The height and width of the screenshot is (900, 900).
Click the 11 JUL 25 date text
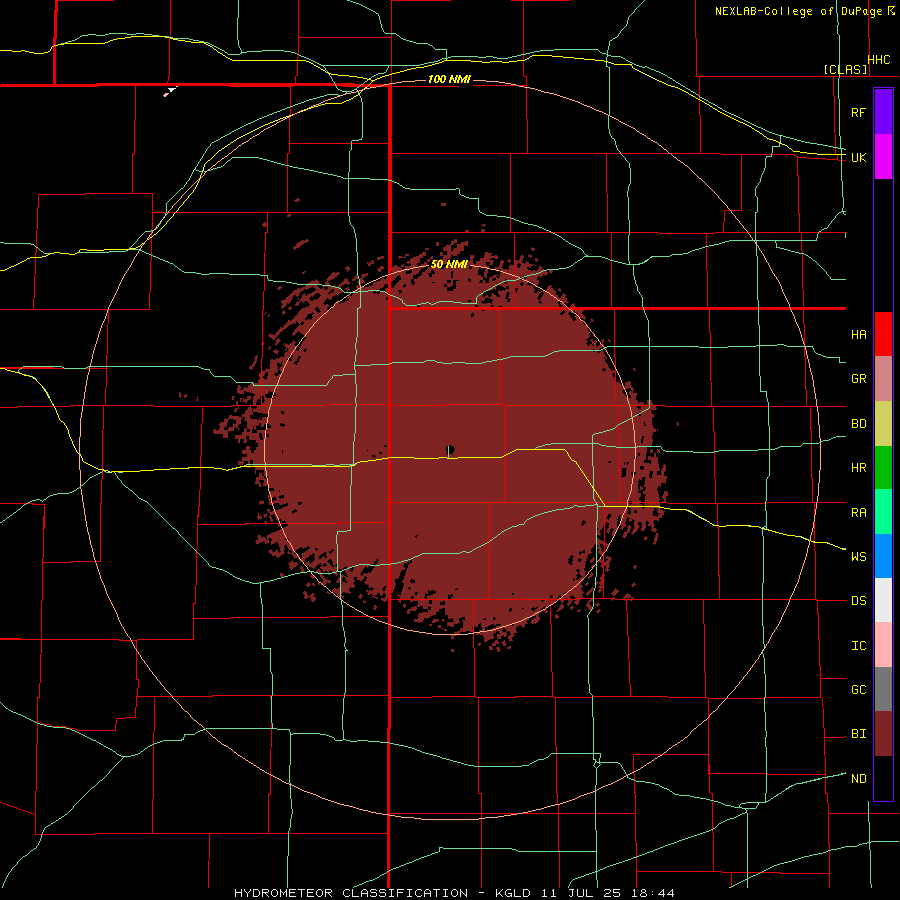(x=581, y=893)
